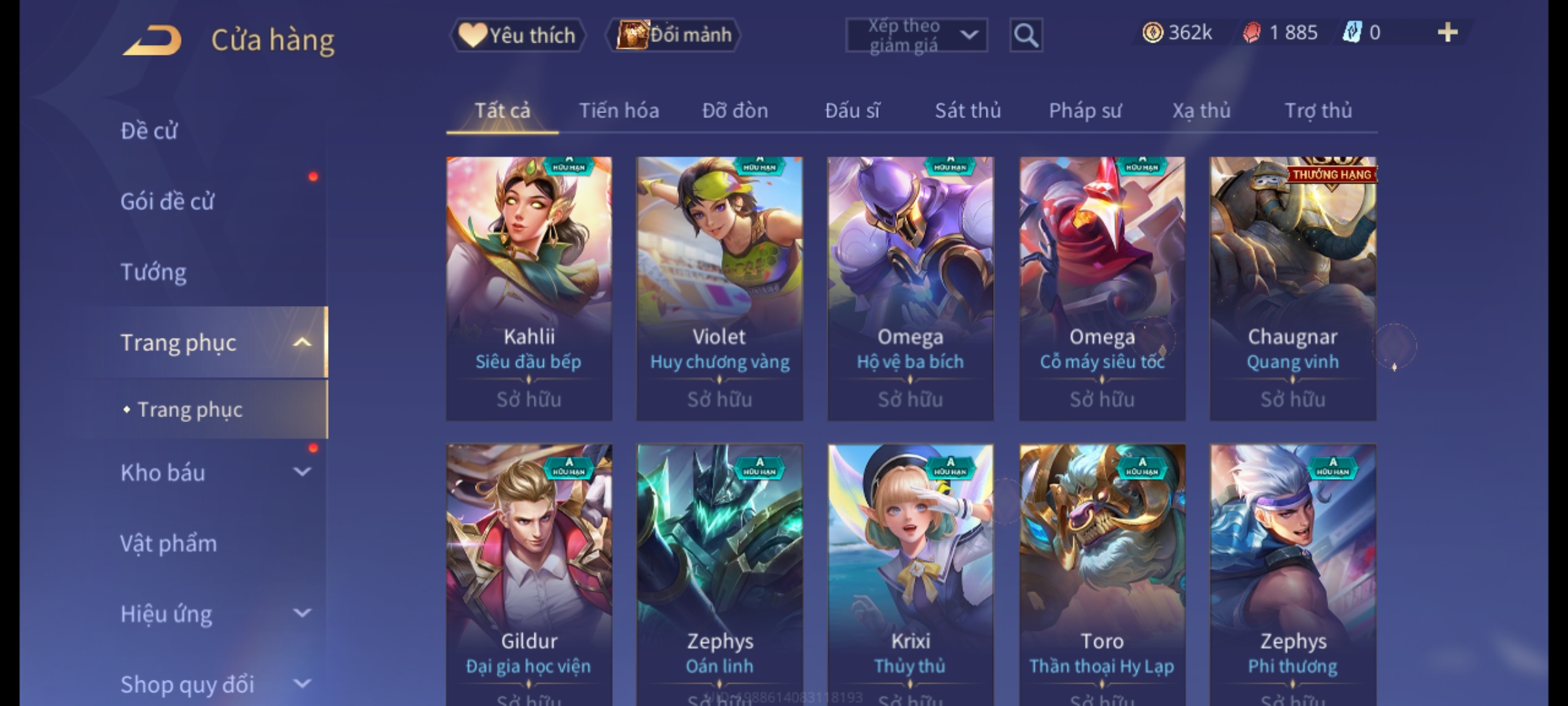Viewport: 1568px width, 706px height.
Task: Open Yêu thích heart favorites
Action: 517,35
